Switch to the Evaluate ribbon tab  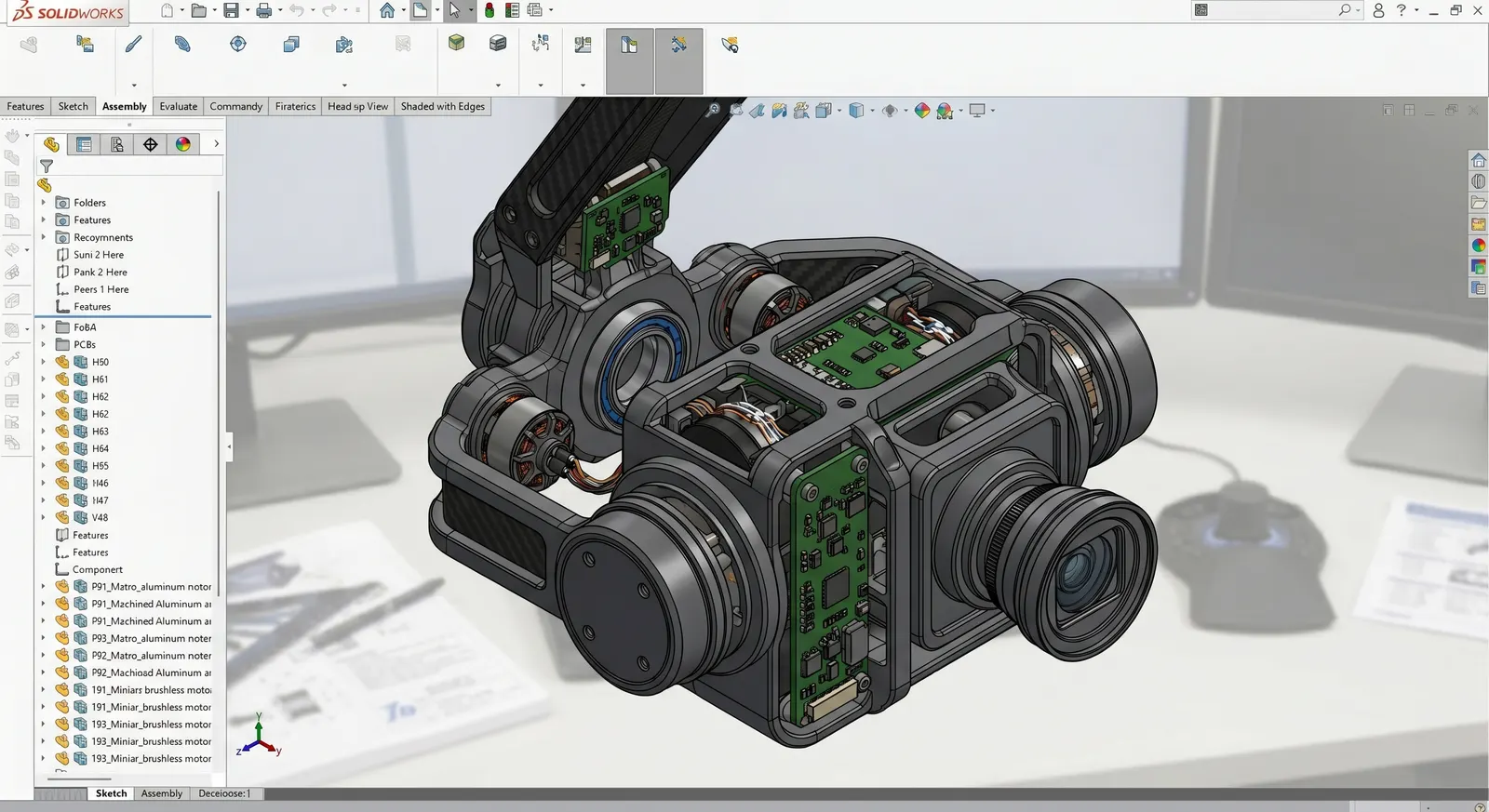click(x=178, y=106)
